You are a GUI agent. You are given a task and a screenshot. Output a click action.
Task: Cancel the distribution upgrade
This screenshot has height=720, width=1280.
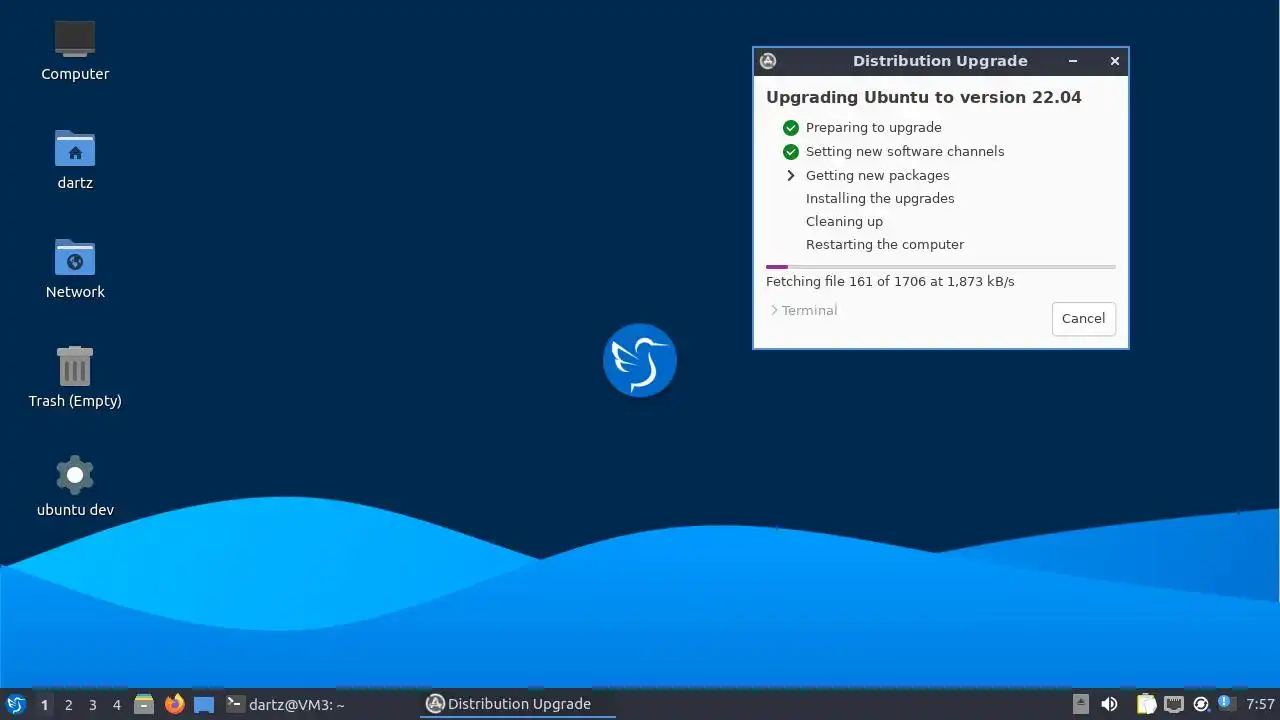click(1084, 319)
